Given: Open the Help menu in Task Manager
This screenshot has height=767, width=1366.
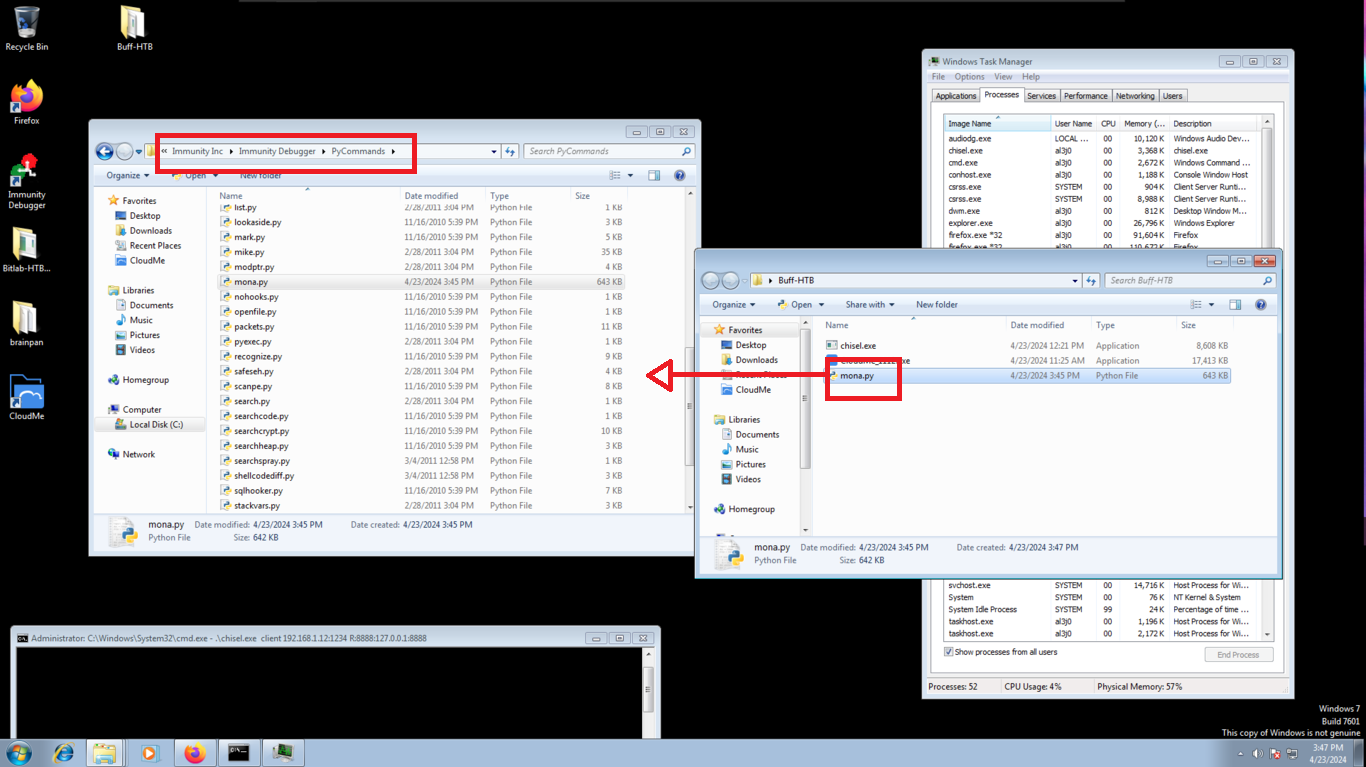Looking at the screenshot, I should [1031, 77].
